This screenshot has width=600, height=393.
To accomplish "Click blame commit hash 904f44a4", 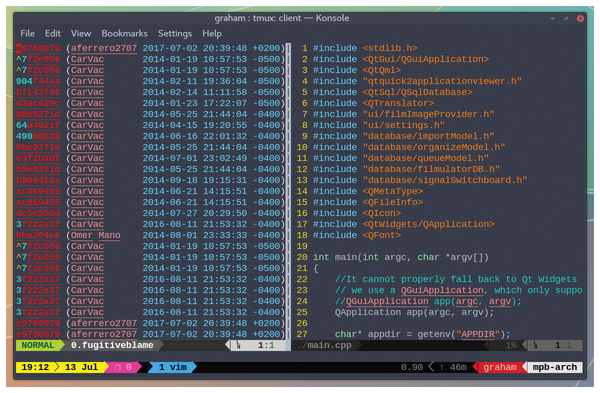I will 38,81.
